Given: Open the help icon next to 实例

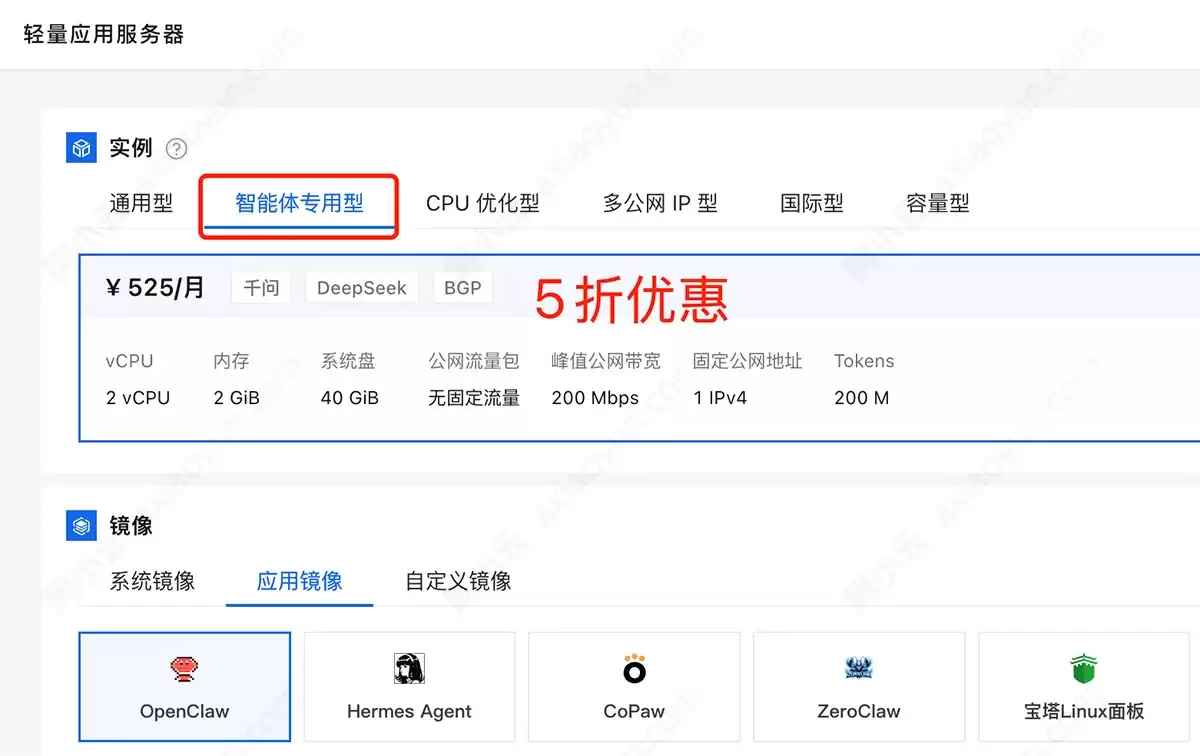Looking at the screenshot, I should pos(177,149).
